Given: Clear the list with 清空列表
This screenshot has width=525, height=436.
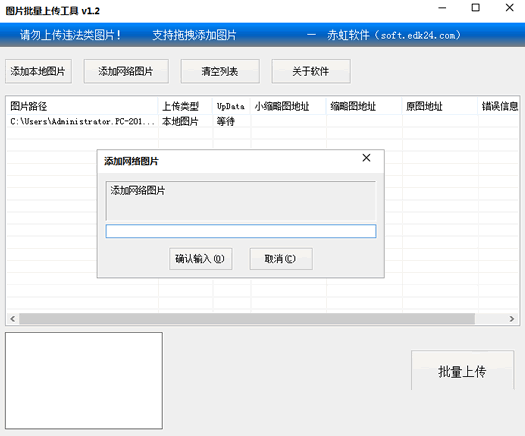Looking at the screenshot, I should (220, 71).
